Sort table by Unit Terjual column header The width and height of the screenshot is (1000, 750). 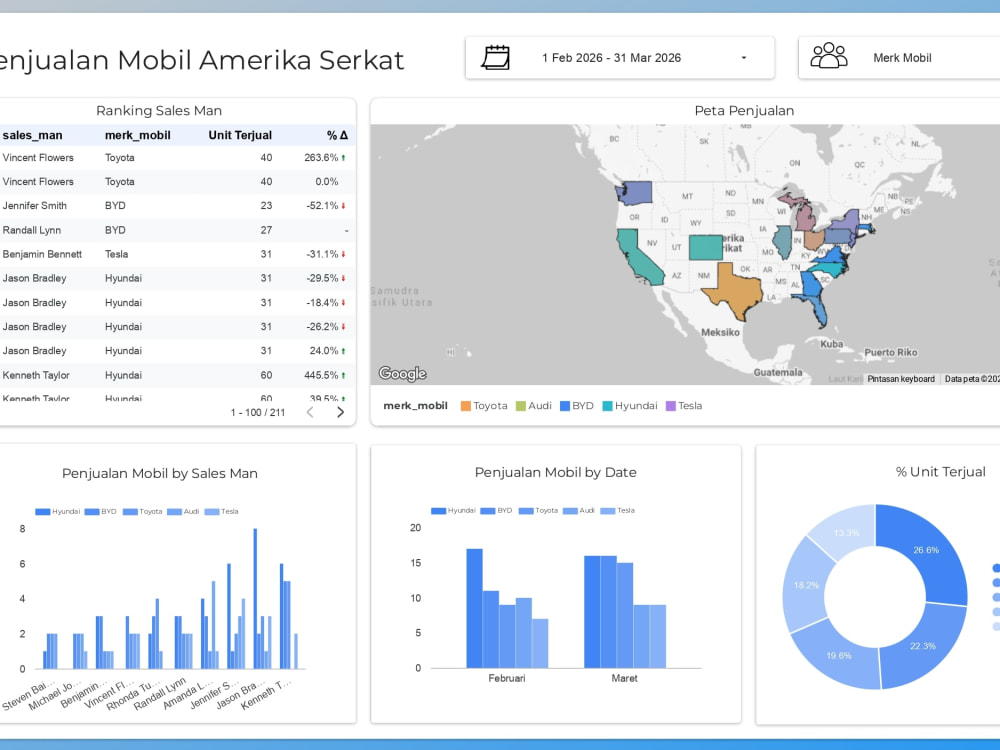[240, 135]
